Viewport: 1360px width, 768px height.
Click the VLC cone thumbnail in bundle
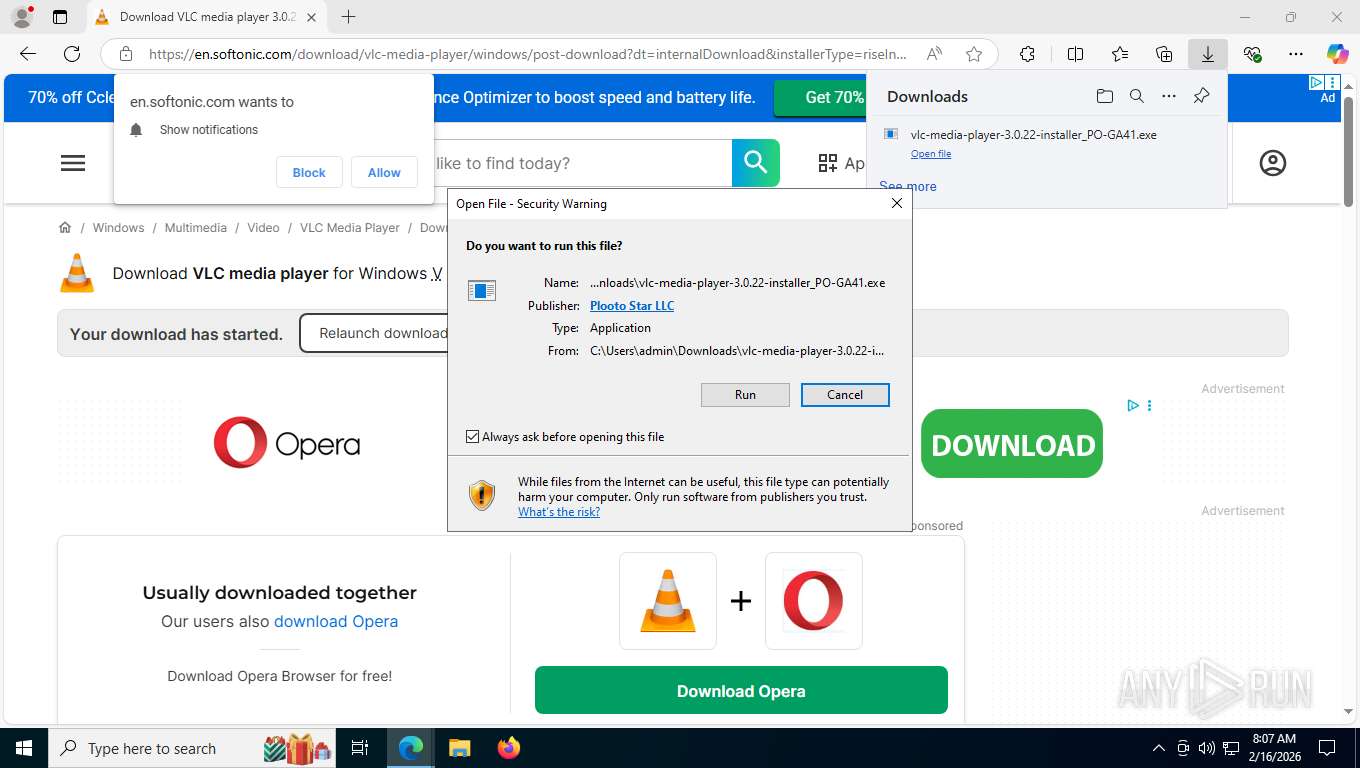[668, 601]
